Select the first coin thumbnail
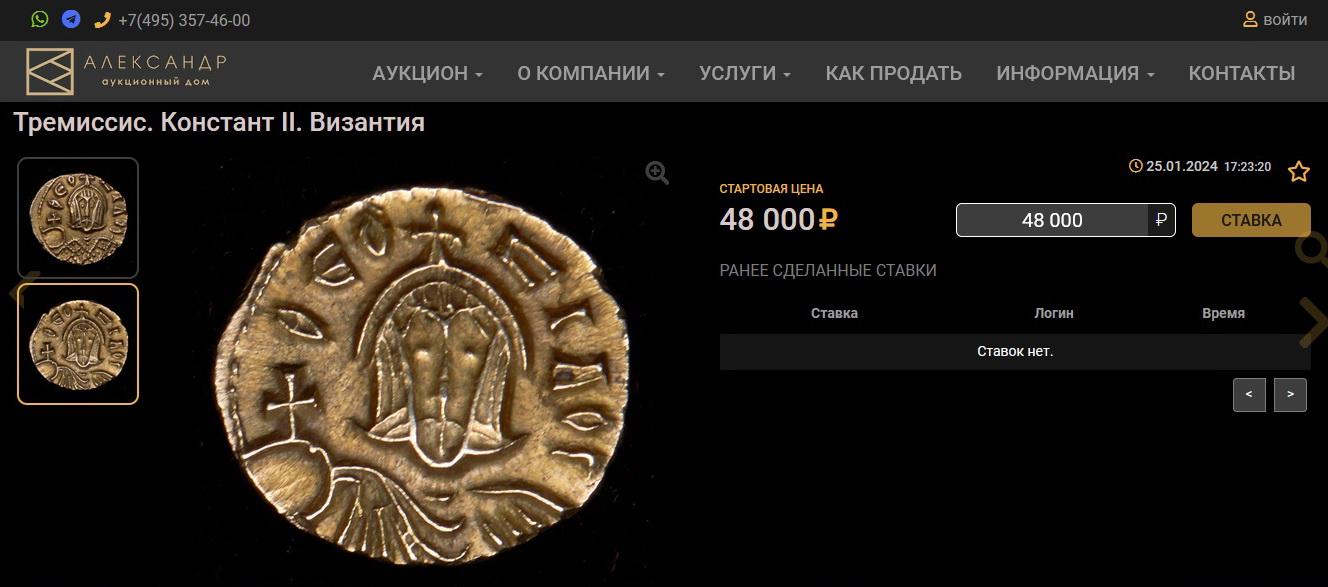Screen dimensions: 1328x587 click(78, 218)
